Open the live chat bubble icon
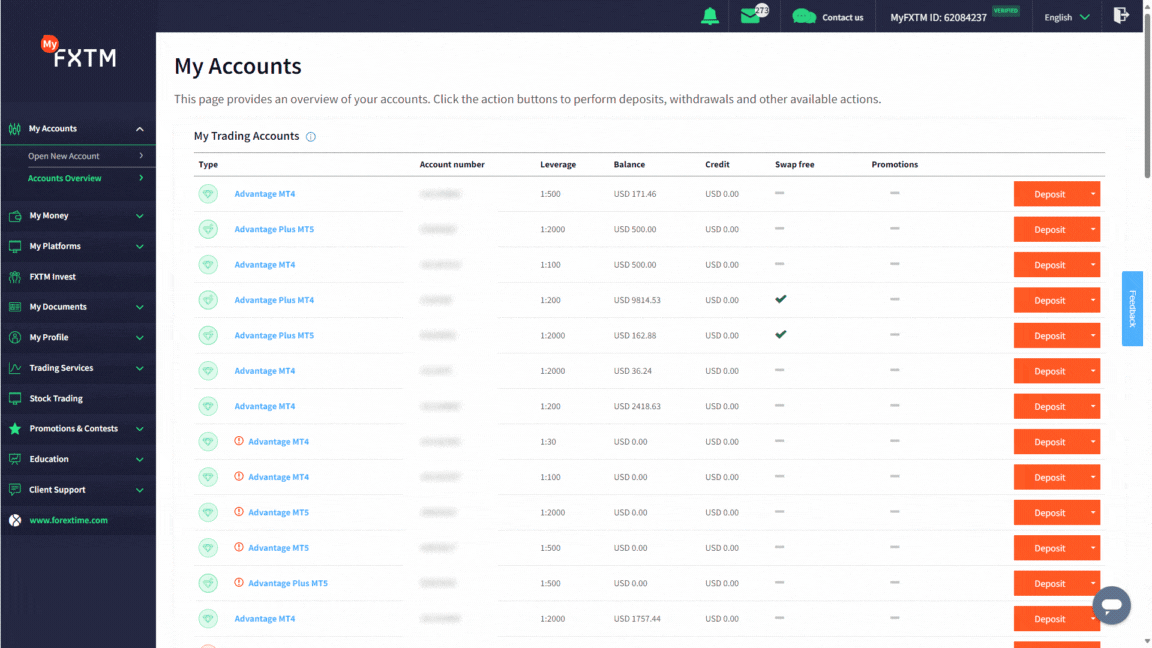This screenshot has height=648, width=1152. pos(1112,605)
